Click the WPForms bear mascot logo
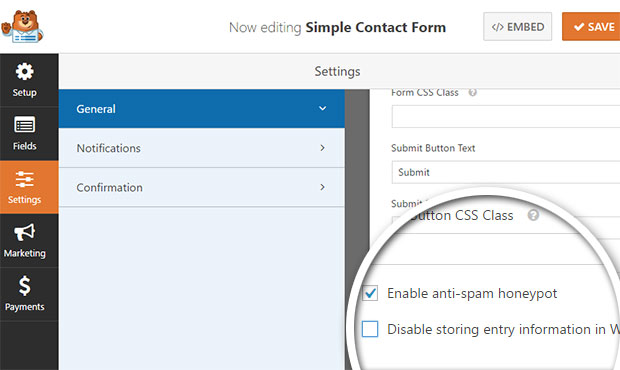The image size is (620, 370). pyautogui.click(x=22, y=26)
